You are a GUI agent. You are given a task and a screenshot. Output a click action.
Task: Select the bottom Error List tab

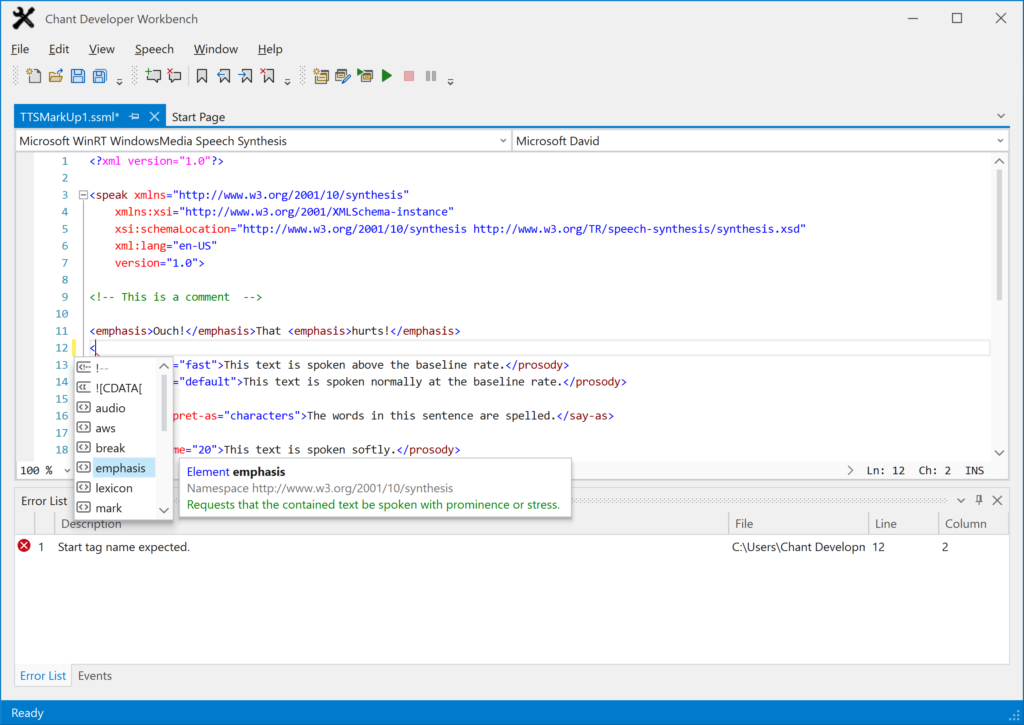point(42,676)
